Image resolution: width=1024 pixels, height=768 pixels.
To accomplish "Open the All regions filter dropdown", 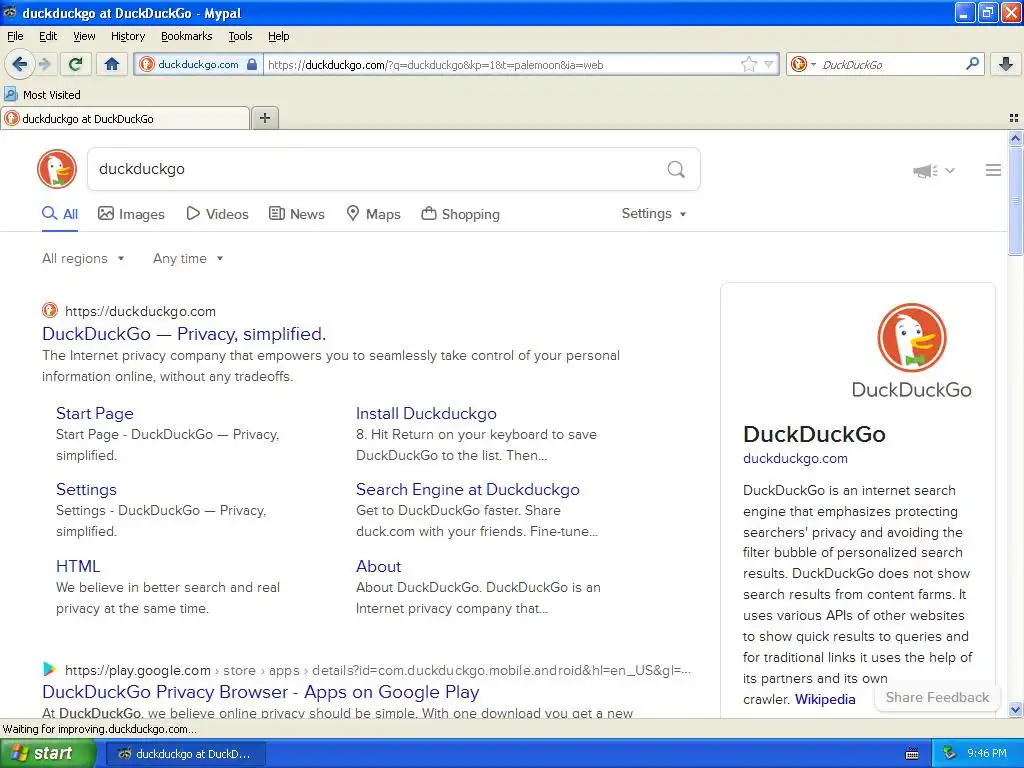I will tap(83, 259).
